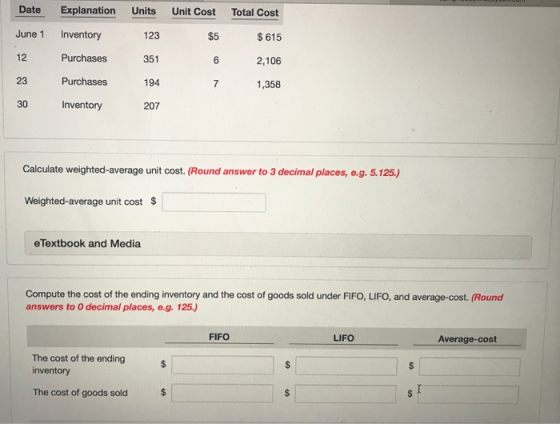
Task: Click the Units column header
Action: tap(144, 11)
